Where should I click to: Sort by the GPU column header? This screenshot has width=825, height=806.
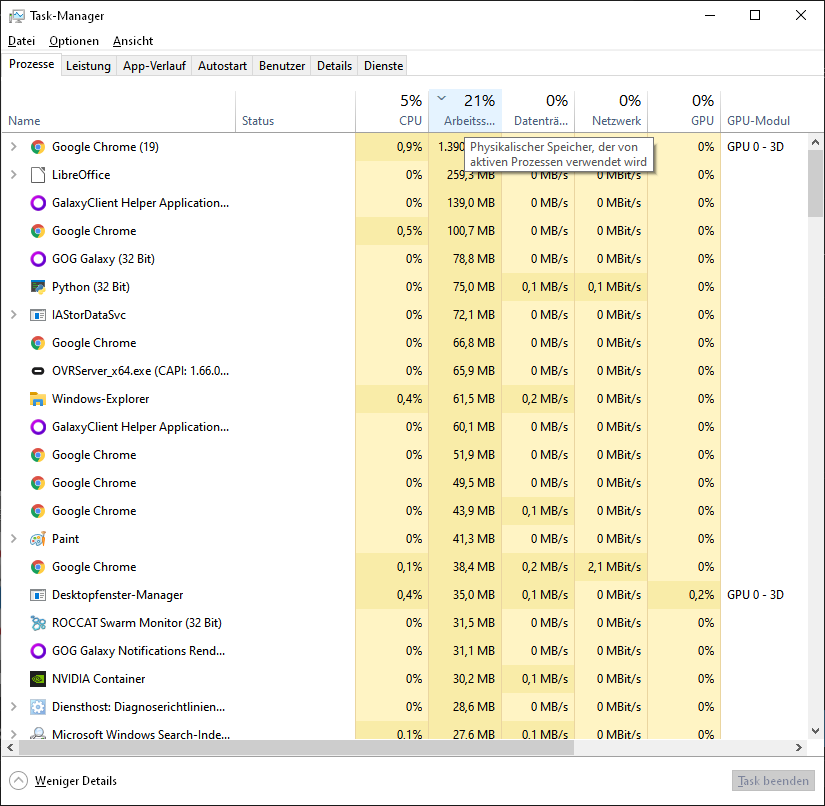tap(684, 111)
